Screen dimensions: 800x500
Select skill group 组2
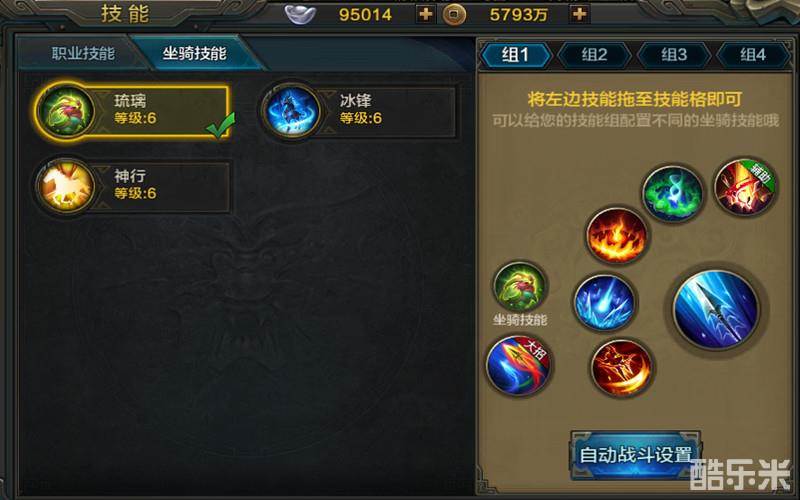595,54
